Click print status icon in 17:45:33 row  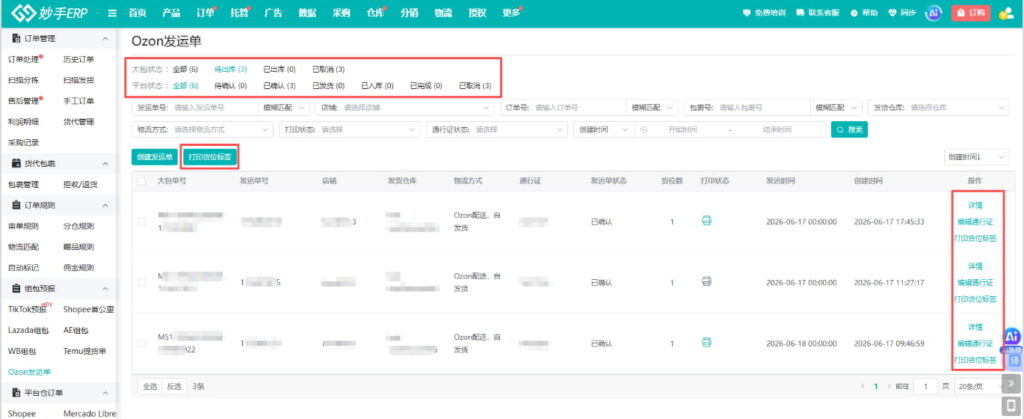click(x=706, y=221)
